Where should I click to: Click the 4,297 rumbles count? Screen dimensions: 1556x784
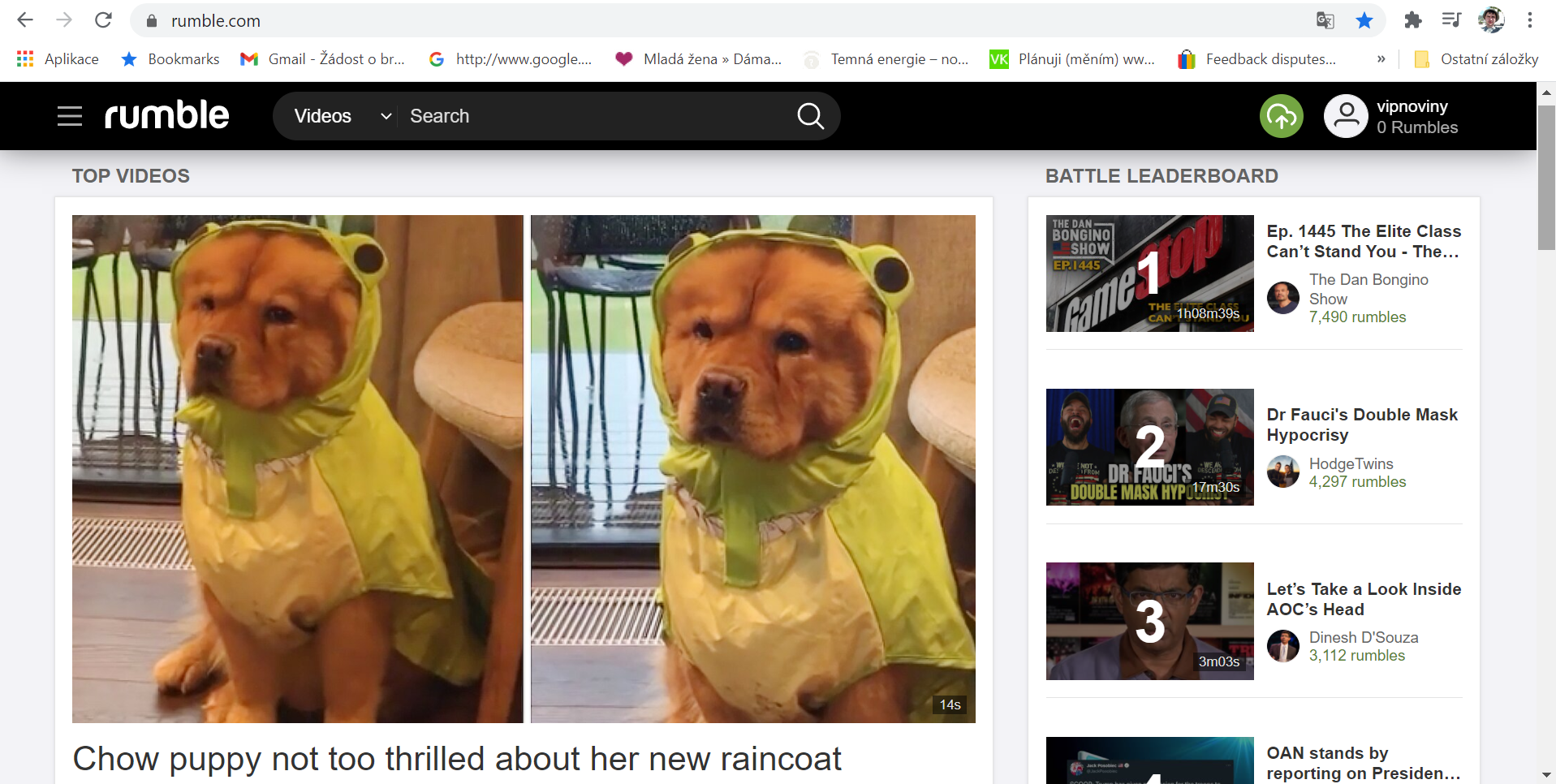click(x=1357, y=482)
